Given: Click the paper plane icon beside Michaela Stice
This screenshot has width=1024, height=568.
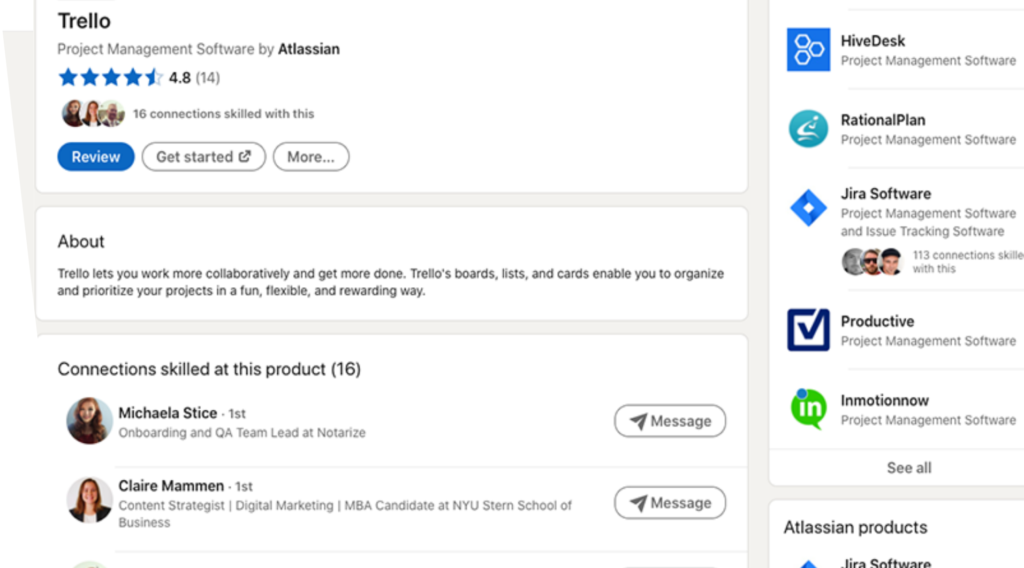Looking at the screenshot, I should coord(638,421).
